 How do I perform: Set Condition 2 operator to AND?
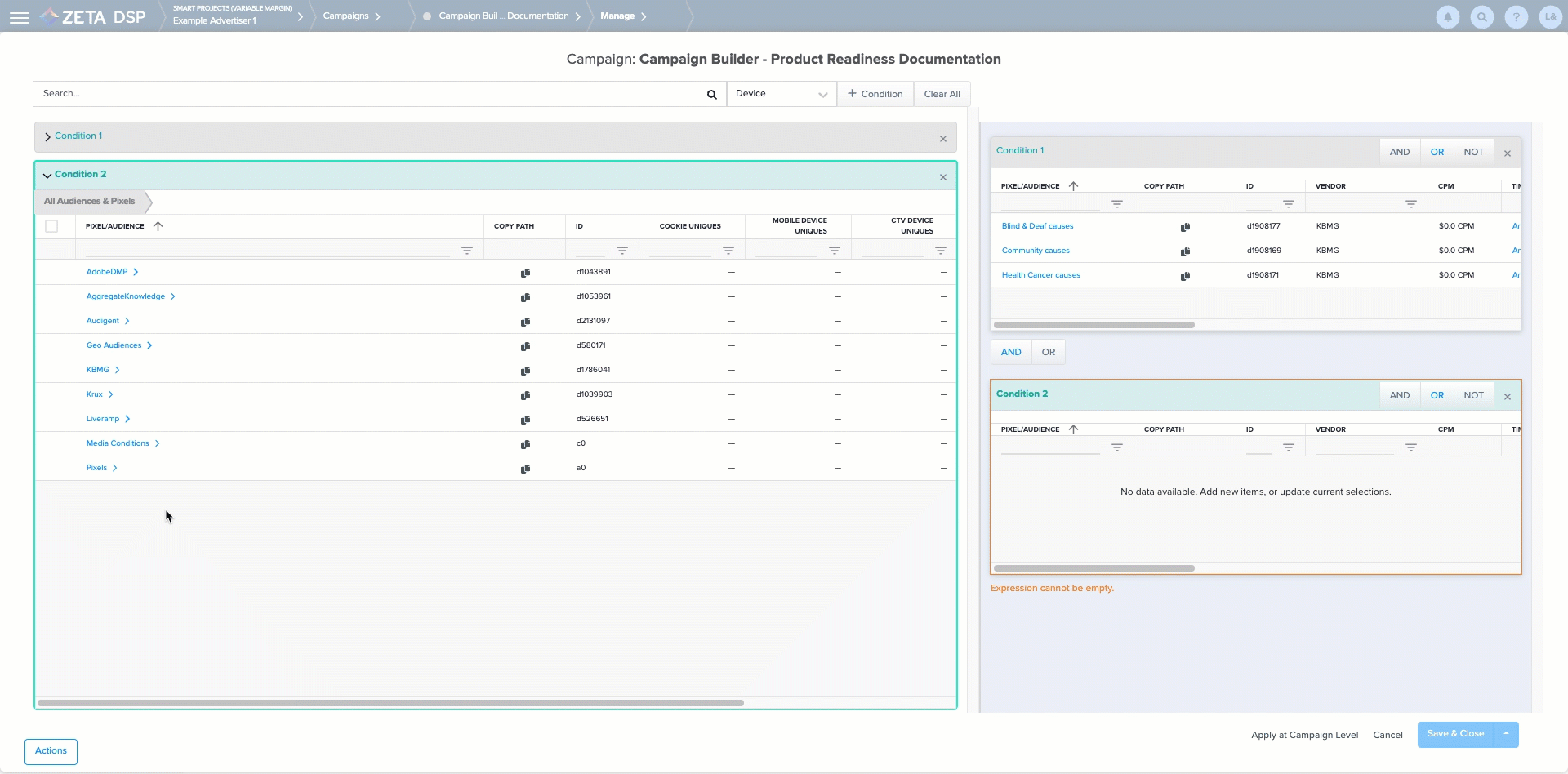click(x=1399, y=395)
